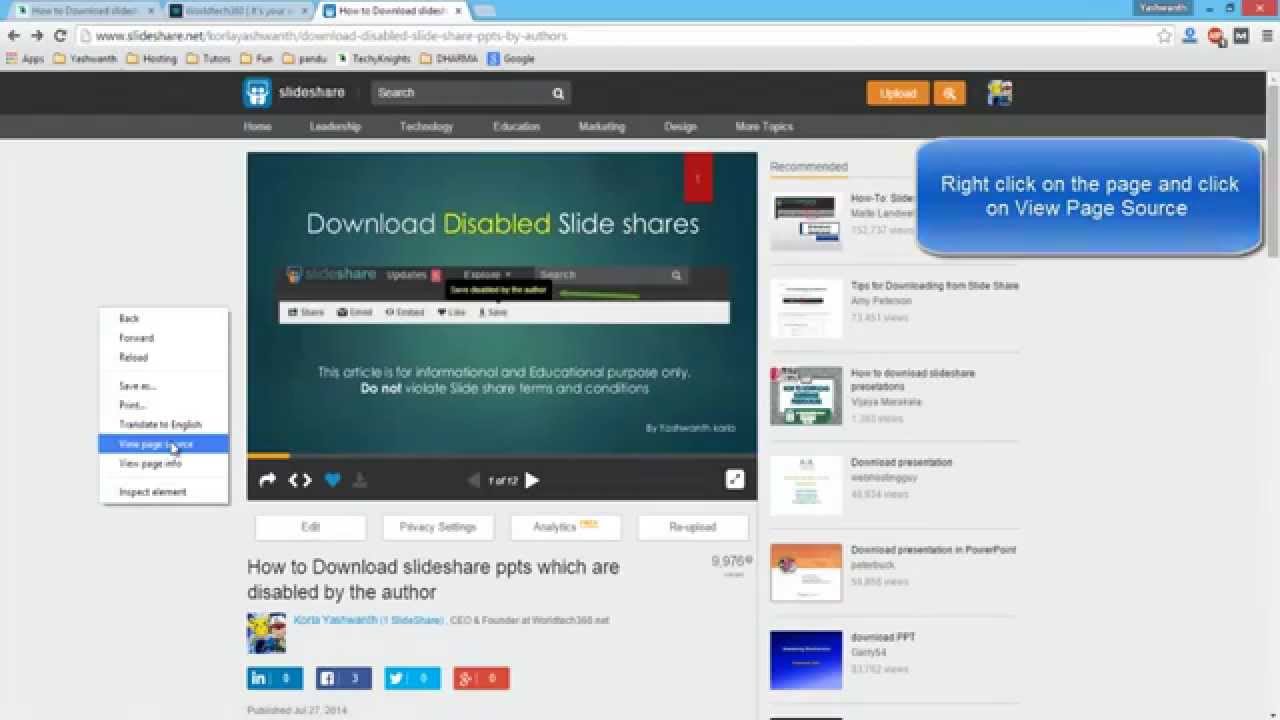Click the Google Plus share button
This screenshot has width=1280, height=720.
(x=481, y=678)
